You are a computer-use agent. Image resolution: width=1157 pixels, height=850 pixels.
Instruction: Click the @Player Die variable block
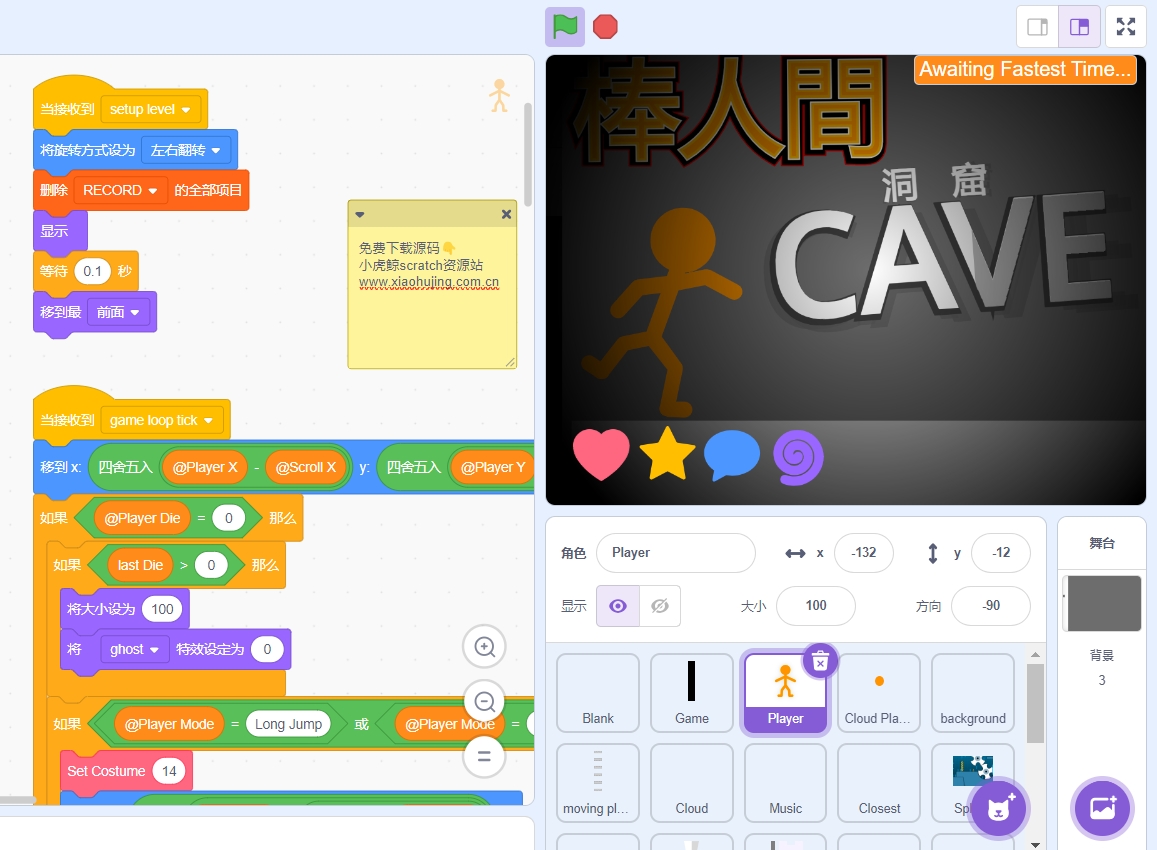click(x=142, y=519)
